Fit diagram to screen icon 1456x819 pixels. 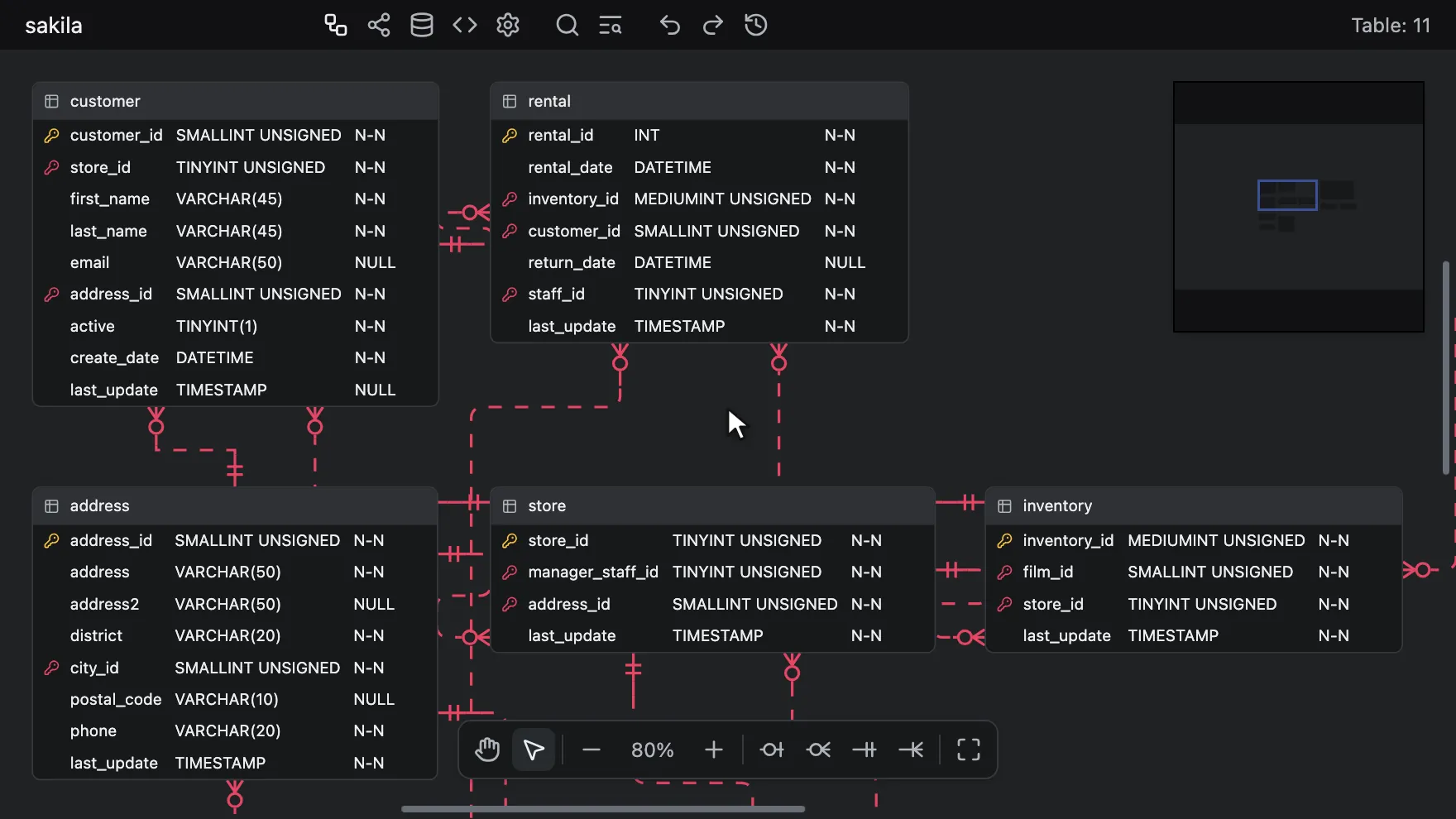tap(969, 750)
